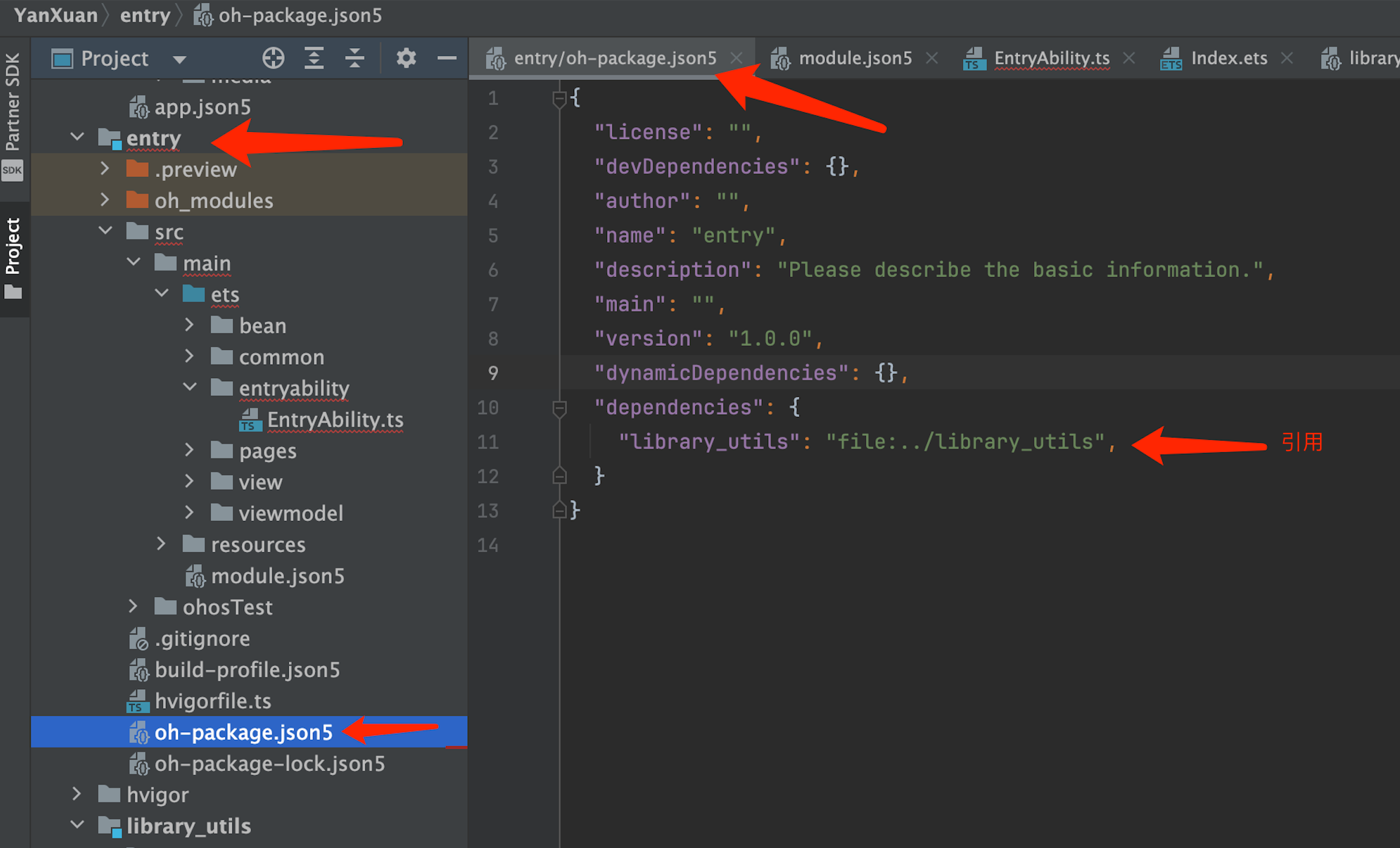Select hvigorfile.ts in the tree
Image resolution: width=1400 pixels, height=848 pixels.
213,701
